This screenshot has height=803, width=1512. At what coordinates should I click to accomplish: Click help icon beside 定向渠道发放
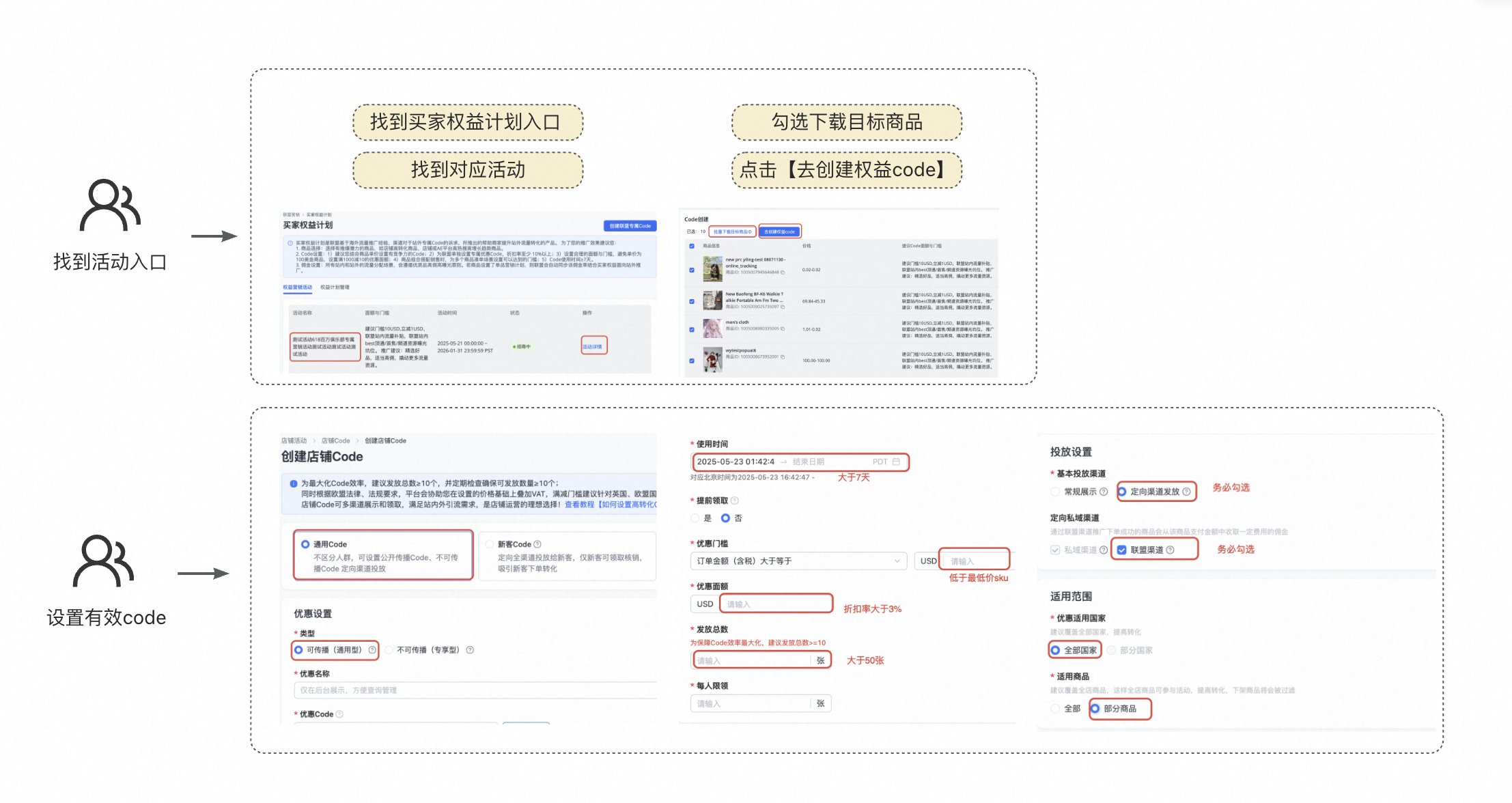pyautogui.click(x=1186, y=492)
